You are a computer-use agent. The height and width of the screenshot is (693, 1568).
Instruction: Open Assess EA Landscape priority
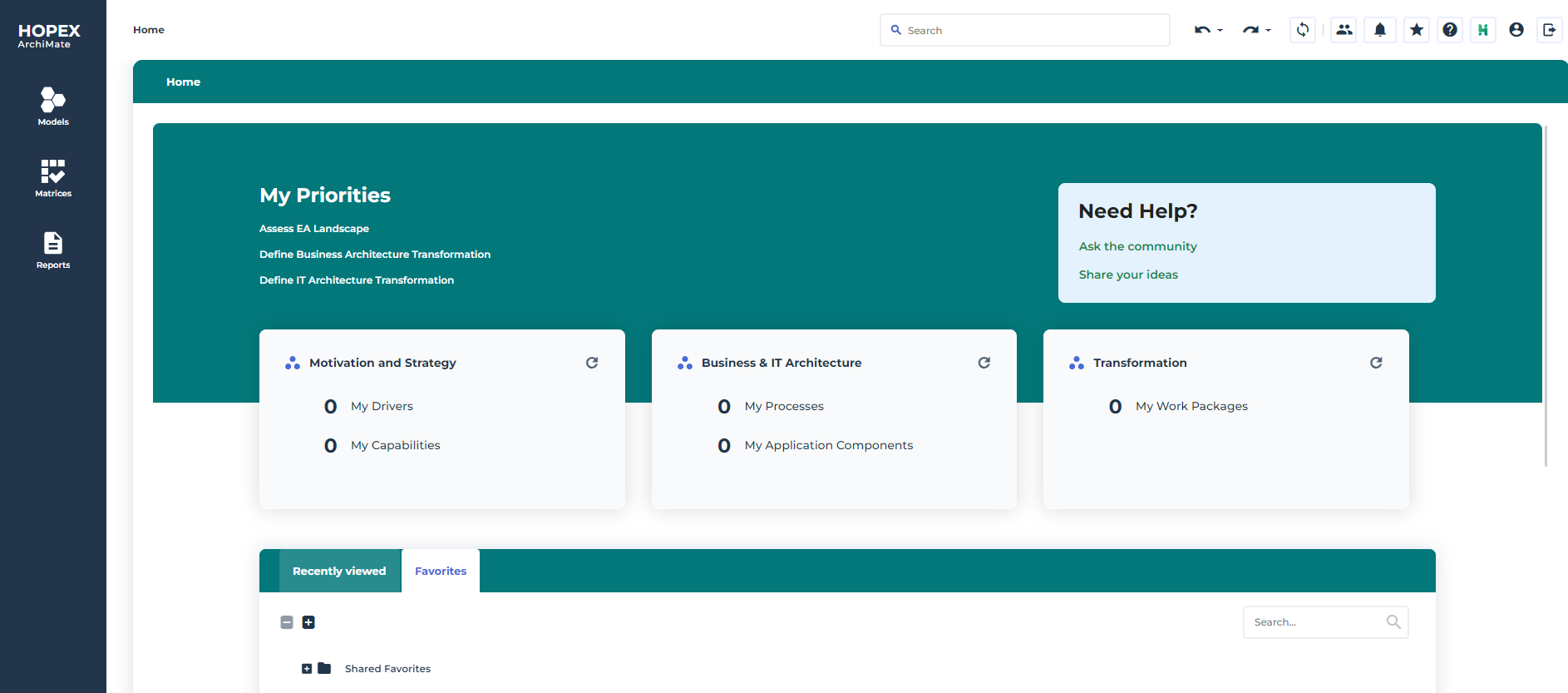(x=314, y=229)
